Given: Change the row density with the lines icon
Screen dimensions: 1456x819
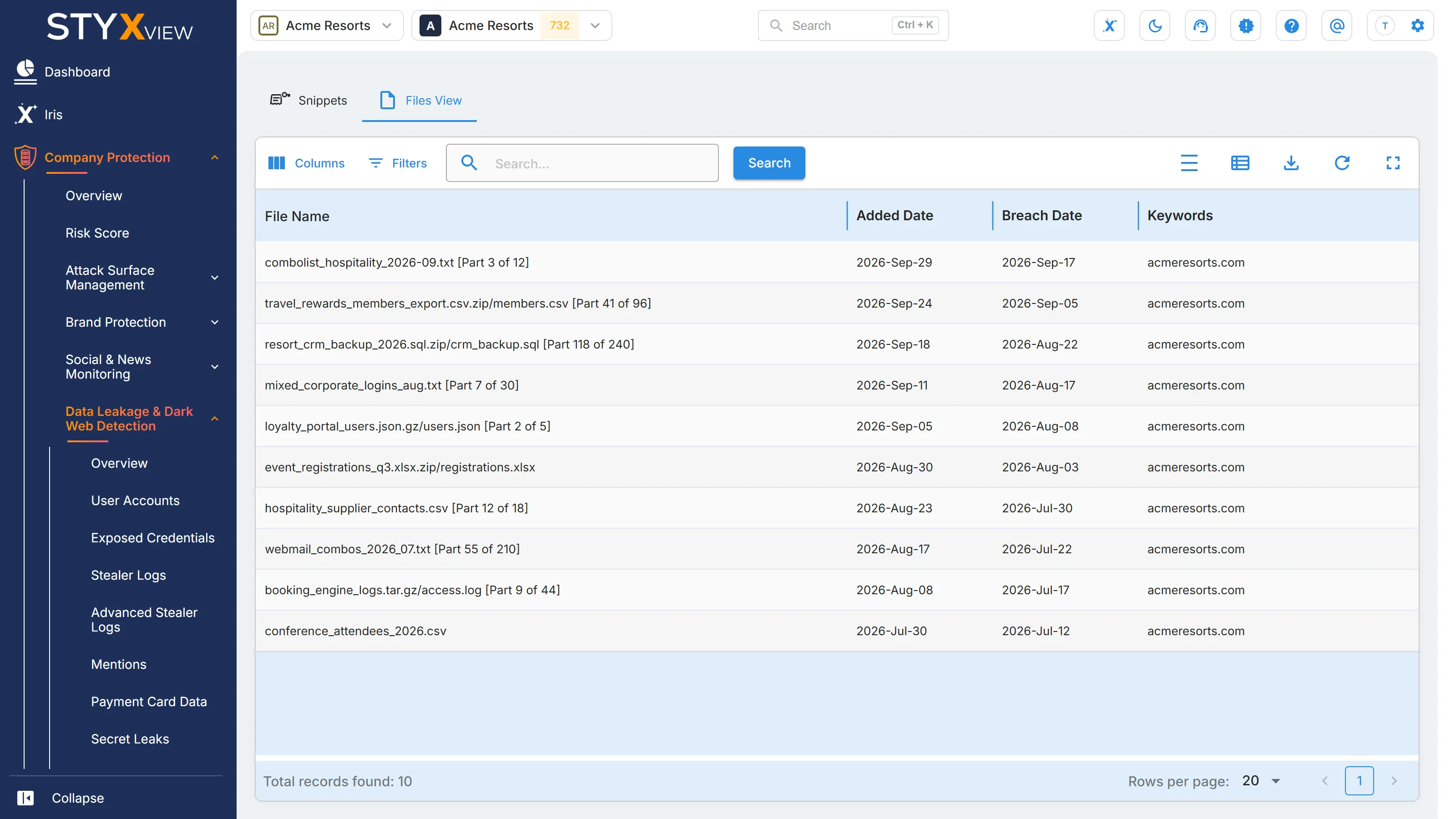Looking at the screenshot, I should click(x=1188, y=163).
